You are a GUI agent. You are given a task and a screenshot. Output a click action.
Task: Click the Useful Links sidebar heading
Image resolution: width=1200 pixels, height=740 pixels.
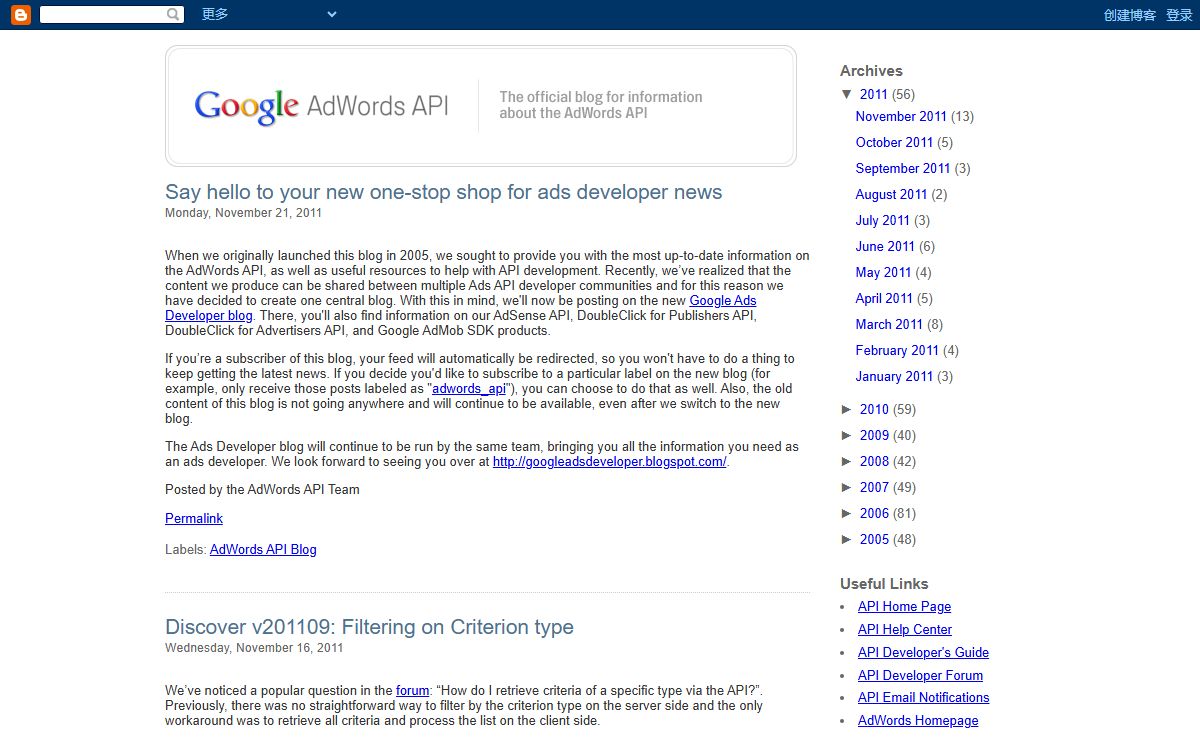[884, 584]
